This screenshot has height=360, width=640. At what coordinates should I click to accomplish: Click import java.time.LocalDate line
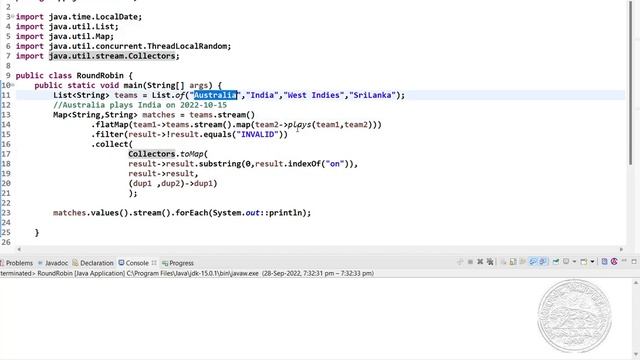click(x=79, y=17)
